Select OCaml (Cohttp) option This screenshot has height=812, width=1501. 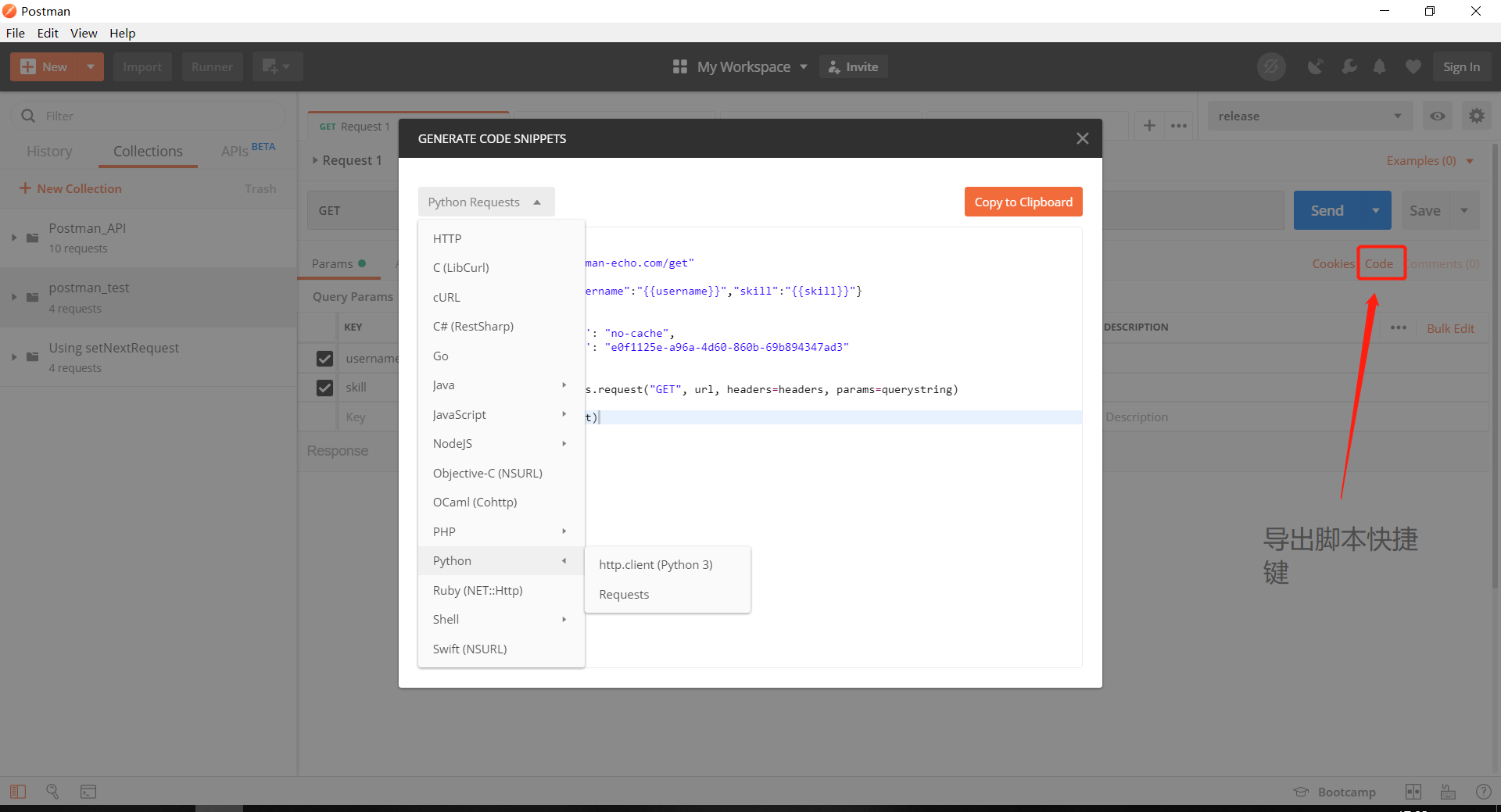tap(501, 502)
